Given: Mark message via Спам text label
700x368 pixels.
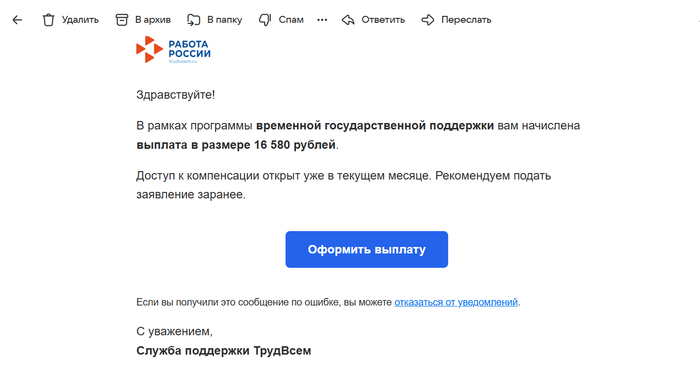Looking at the screenshot, I should click(x=291, y=20).
